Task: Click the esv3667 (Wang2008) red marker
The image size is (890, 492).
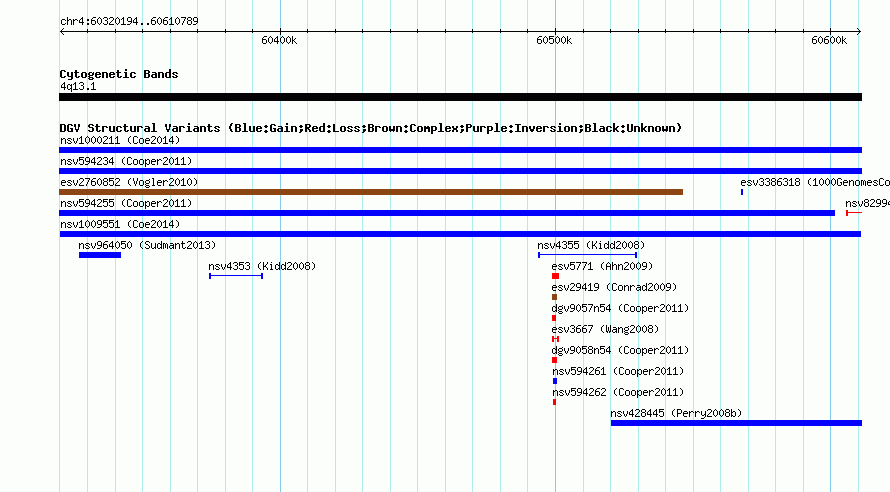Action: pos(556,339)
